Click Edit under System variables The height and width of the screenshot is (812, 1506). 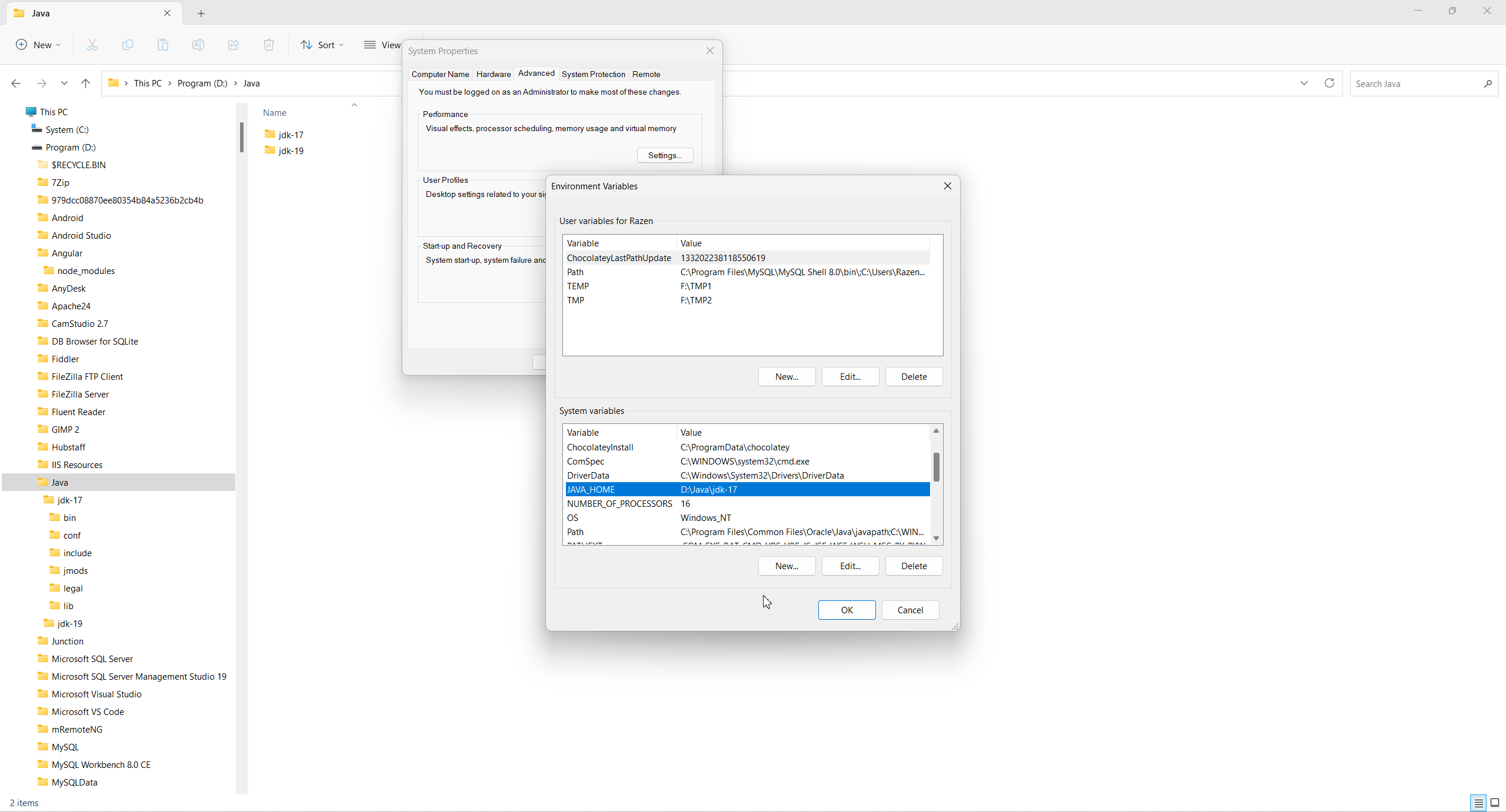850,566
